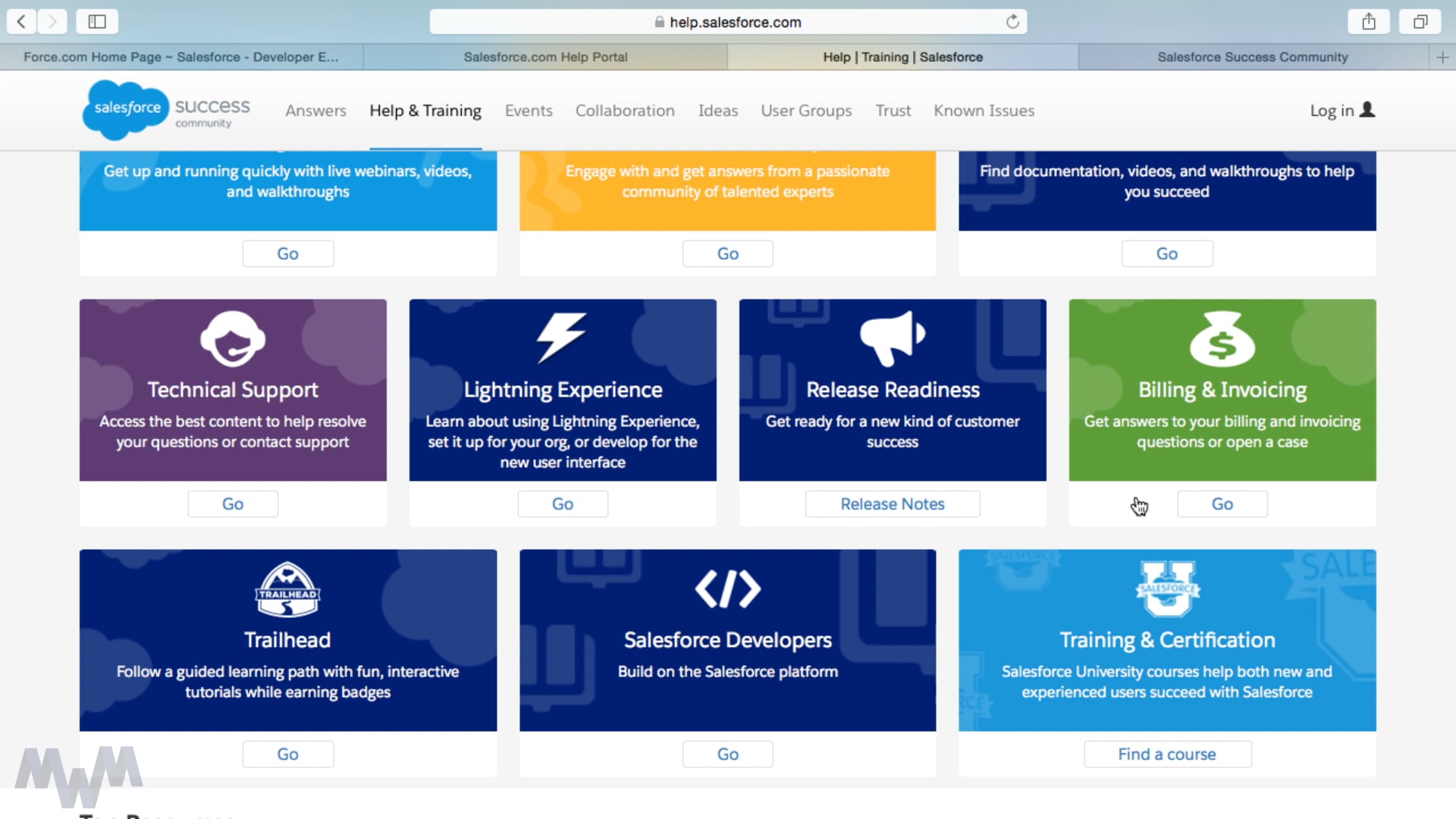Click the Lightning Experience bolt icon
This screenshot has height=819, width=1456.
click(x=562, y=337)
